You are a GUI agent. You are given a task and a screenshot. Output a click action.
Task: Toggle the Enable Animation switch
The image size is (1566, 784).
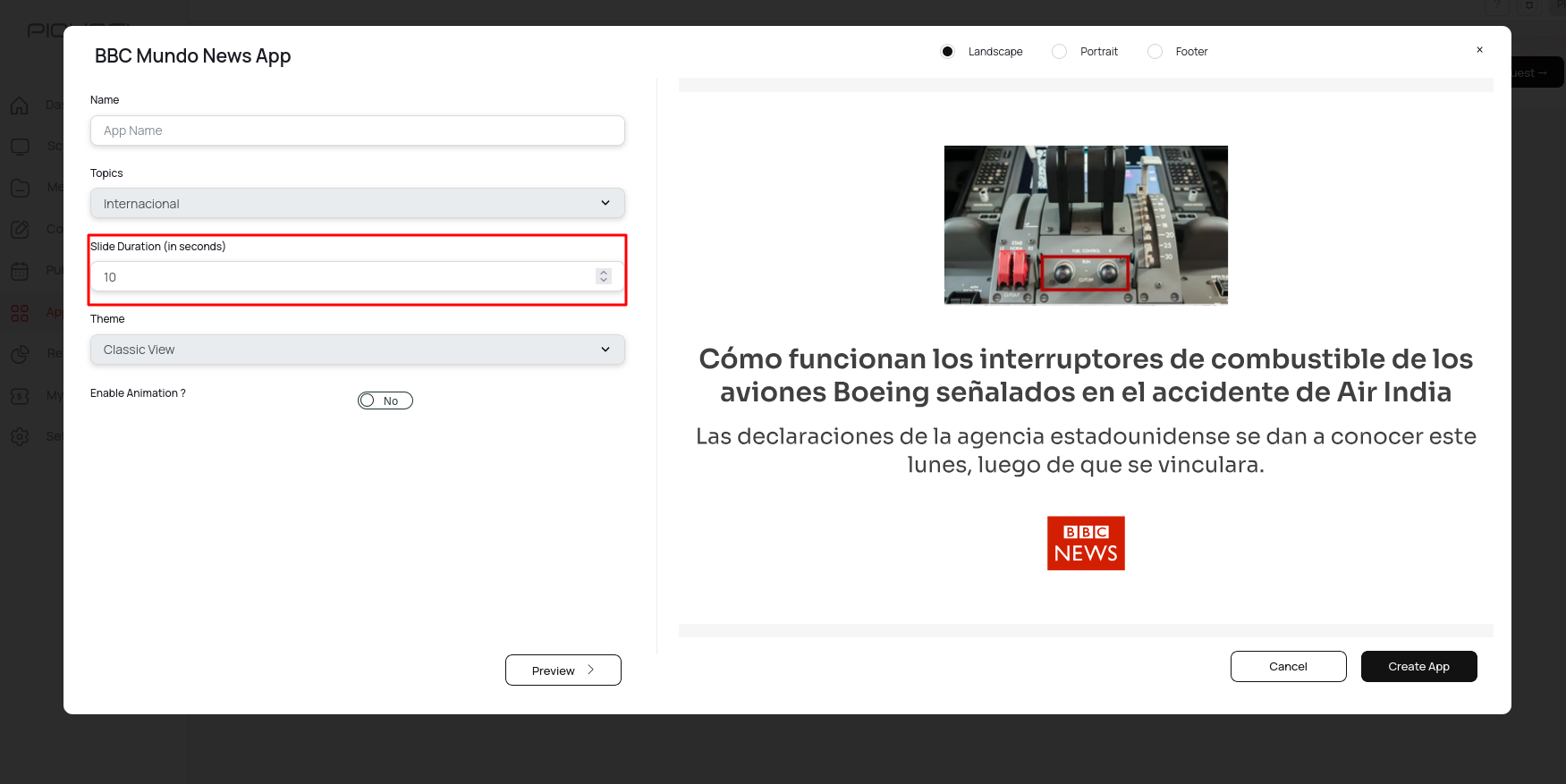click(385, 400)
